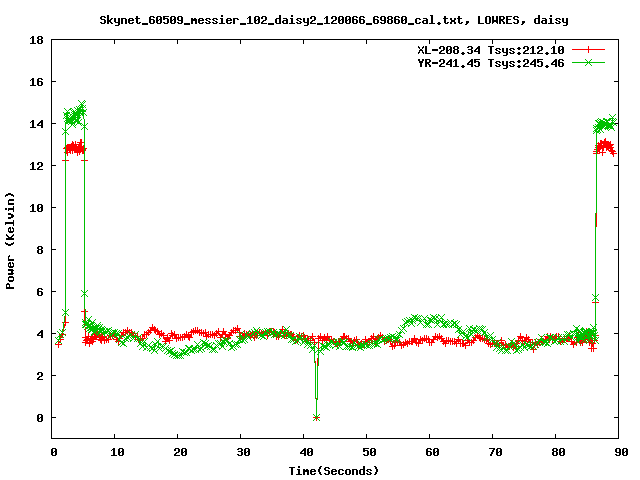This screenshot has width=640, height=480.
Task: Click the y-axis tick label 18
Action: (36, 40)
